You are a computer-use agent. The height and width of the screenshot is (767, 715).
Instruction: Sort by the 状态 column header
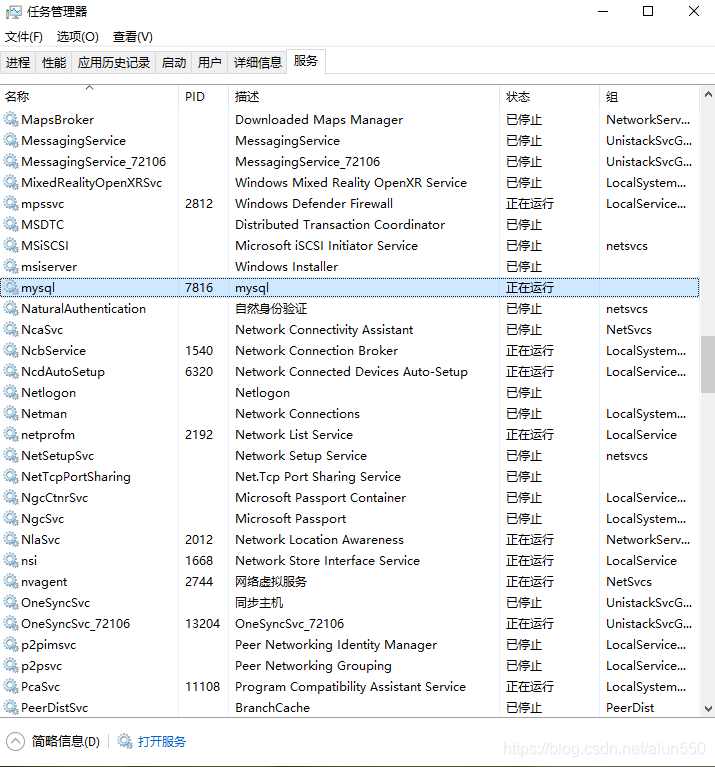coord(550,96)
